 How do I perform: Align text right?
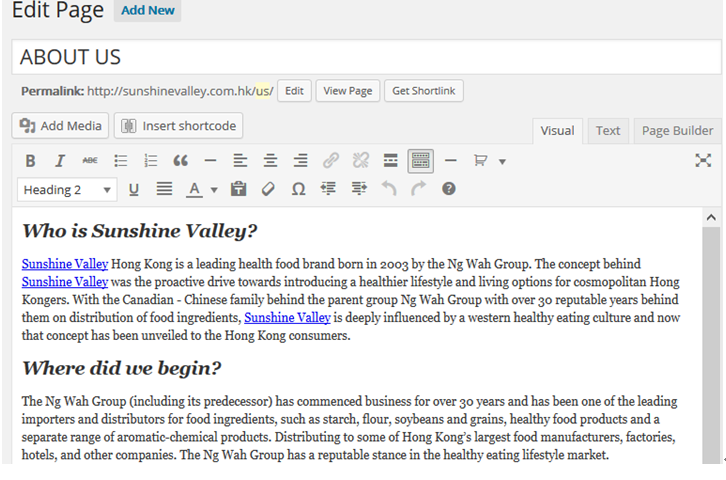pos(300,161)
